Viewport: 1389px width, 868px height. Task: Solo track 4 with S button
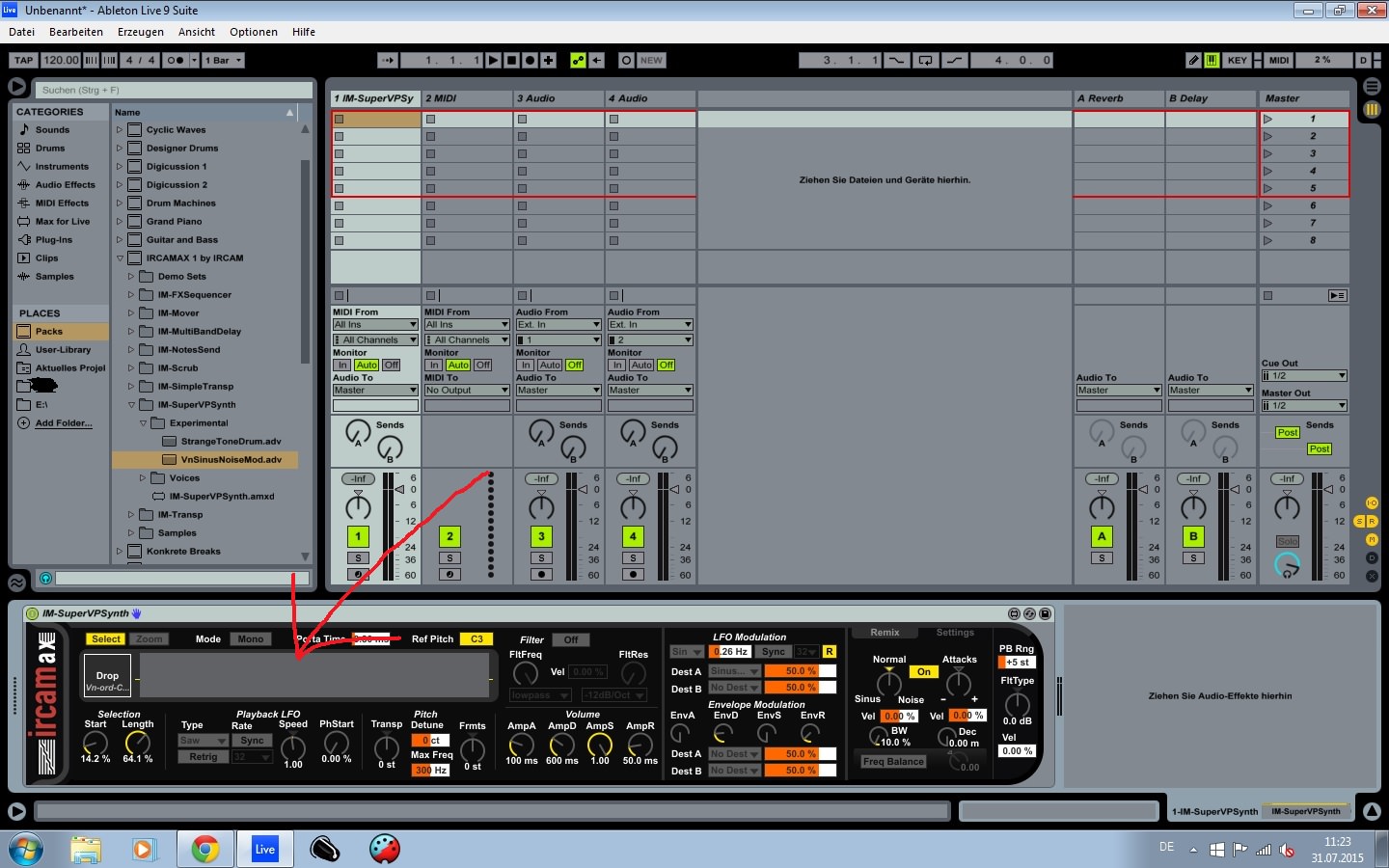[633, 558]
